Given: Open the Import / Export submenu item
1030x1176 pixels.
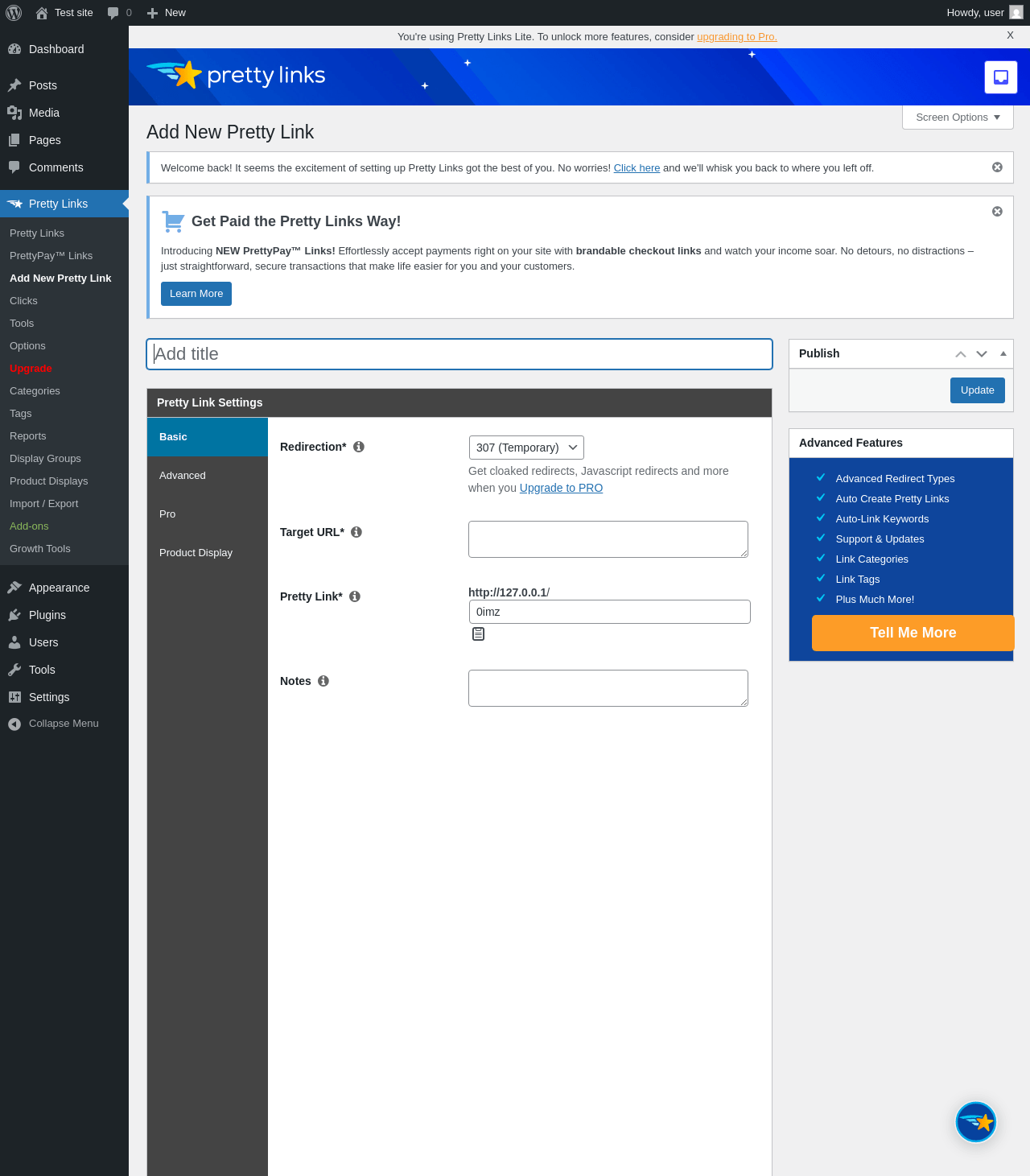Looking at the screenshot, I should [x=64, y=504].
